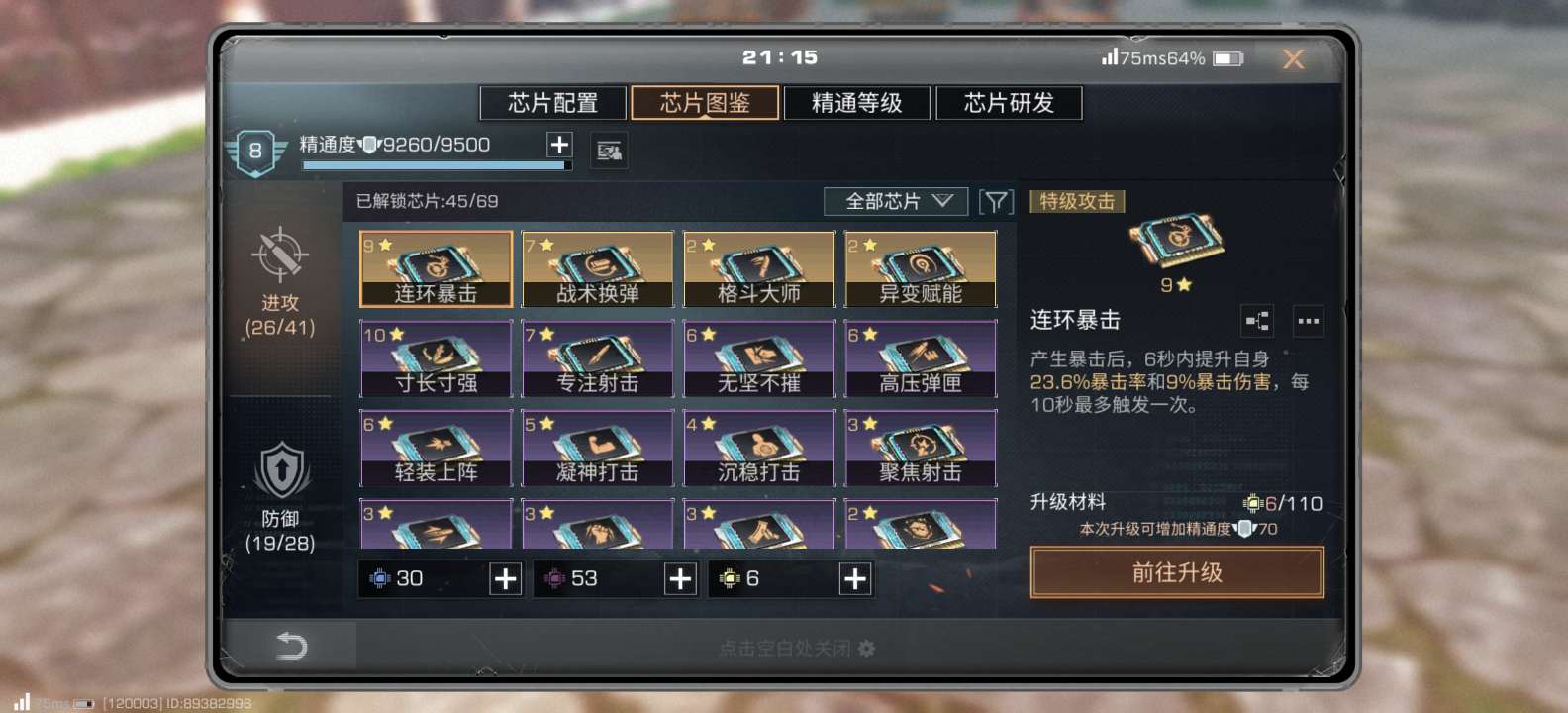Click the 前往升级 button

[x=1177, y=572]
